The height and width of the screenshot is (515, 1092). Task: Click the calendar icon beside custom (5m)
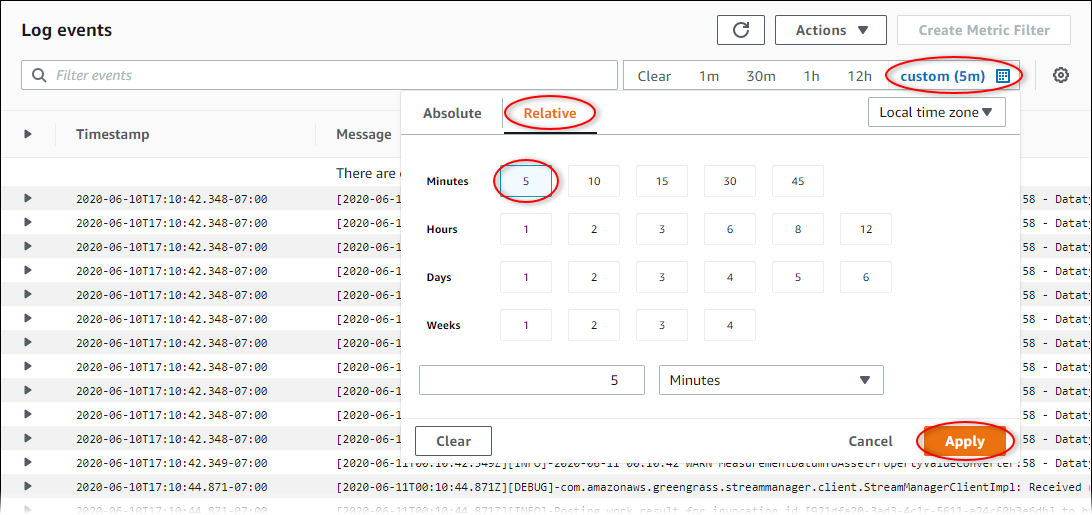tap(1003, 76)
